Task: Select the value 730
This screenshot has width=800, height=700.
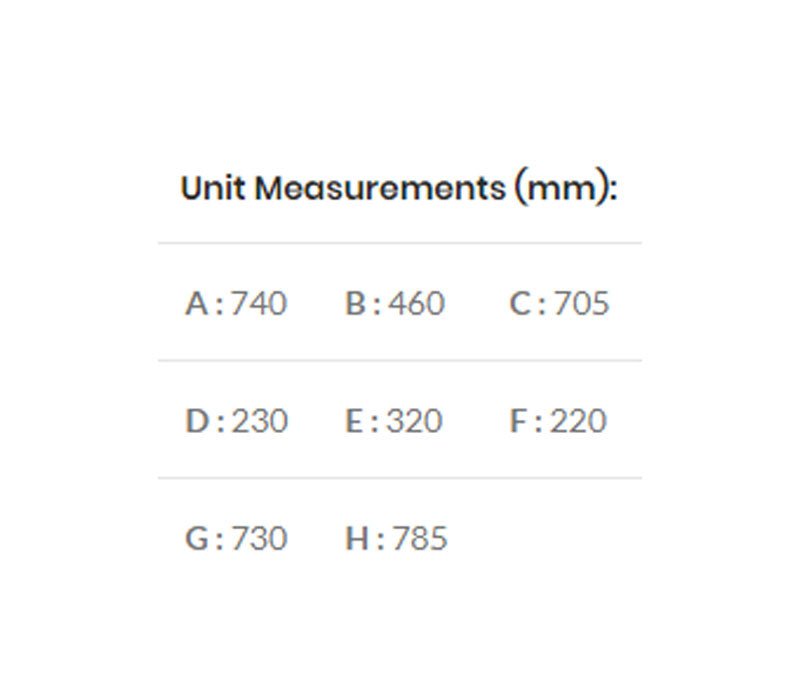Action: (x=259, y=539)
